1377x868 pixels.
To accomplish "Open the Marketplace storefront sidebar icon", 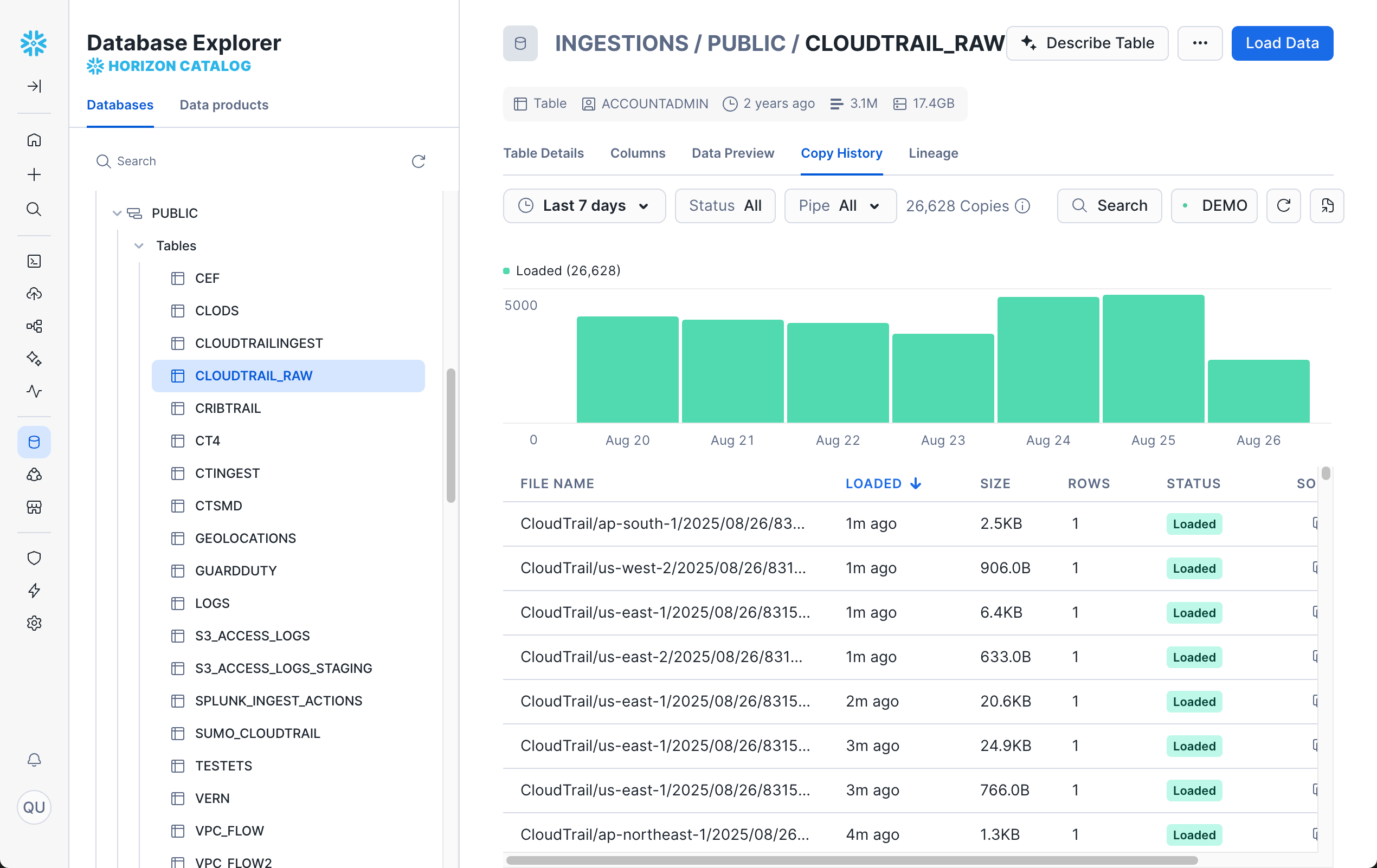I will click(34, 508).
